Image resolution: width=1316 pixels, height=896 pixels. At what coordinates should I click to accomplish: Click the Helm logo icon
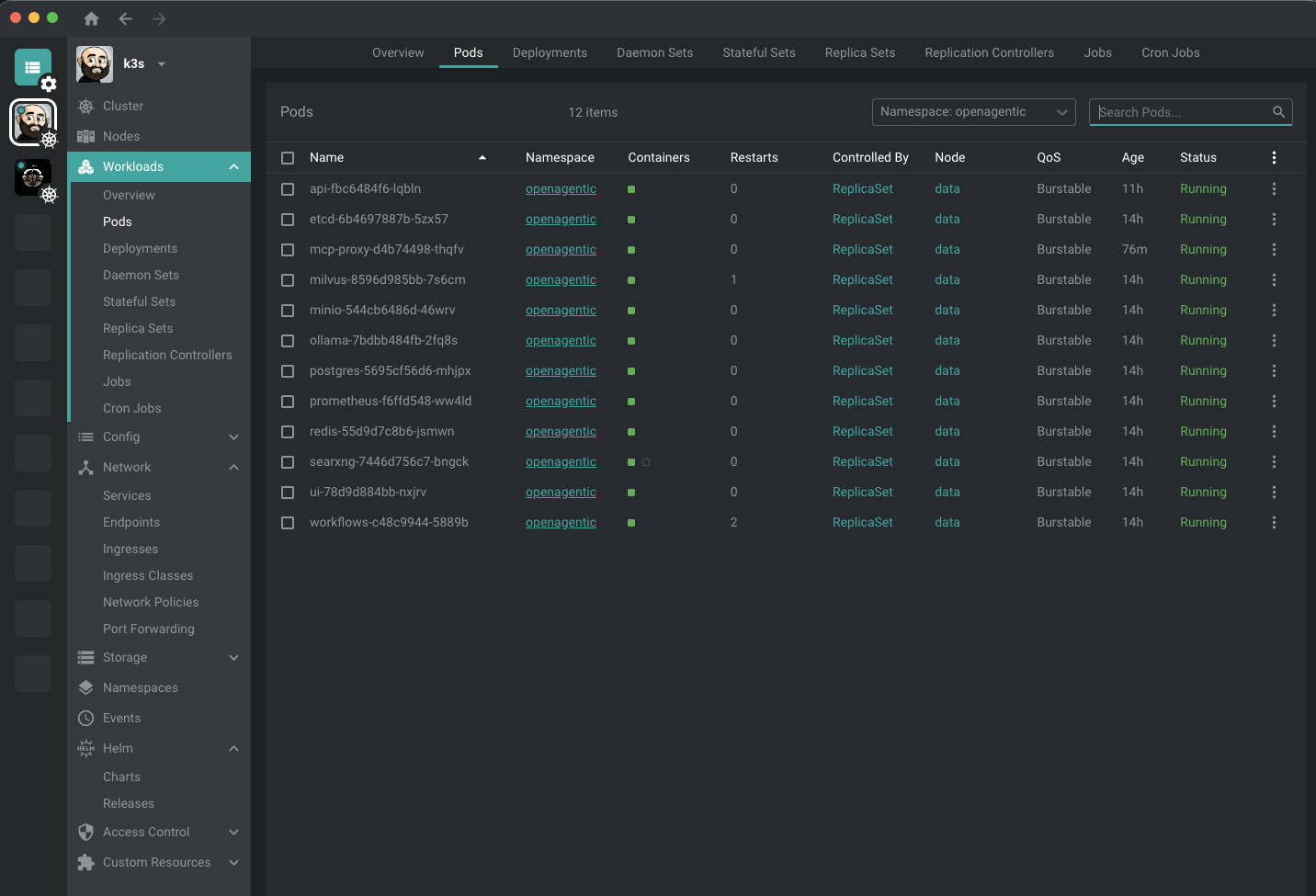point(85,748)
